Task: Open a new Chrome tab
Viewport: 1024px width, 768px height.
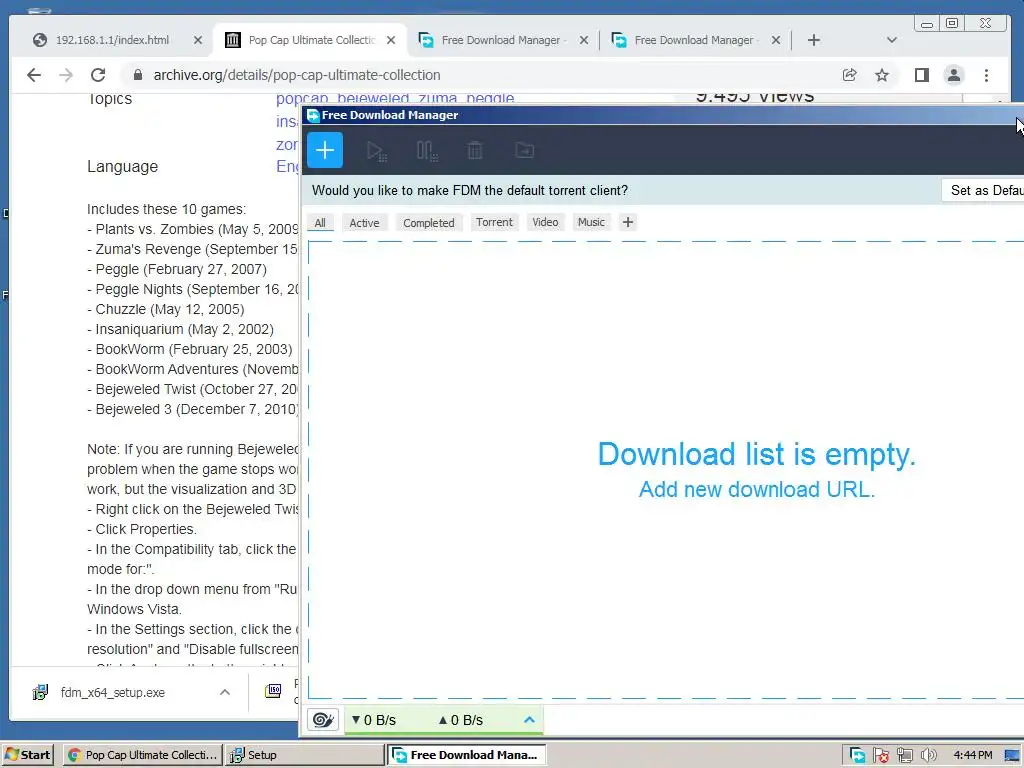Action: pos(813,40)
